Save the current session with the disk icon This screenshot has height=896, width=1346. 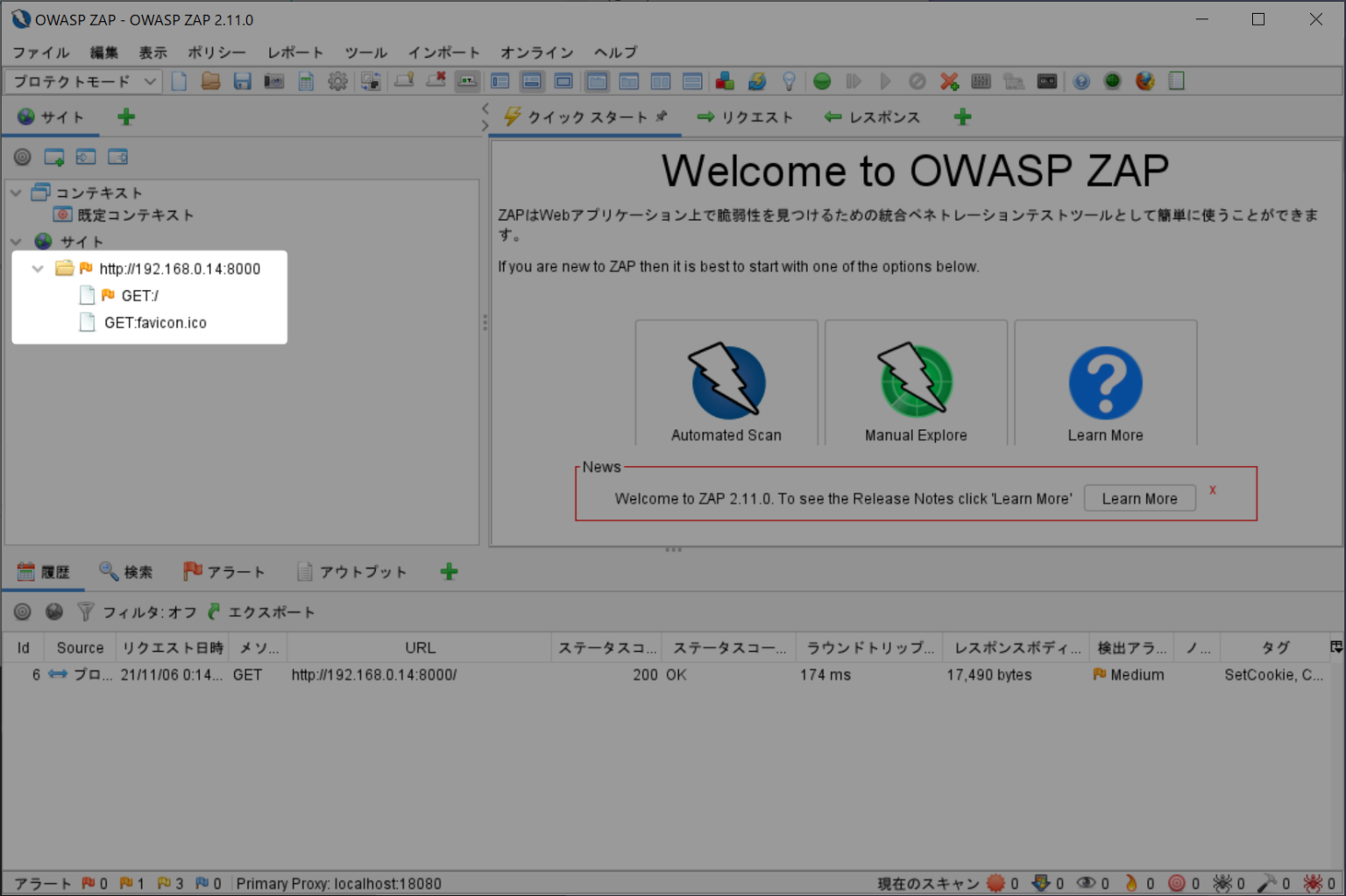pyautogui.click(x=242, y=81)
